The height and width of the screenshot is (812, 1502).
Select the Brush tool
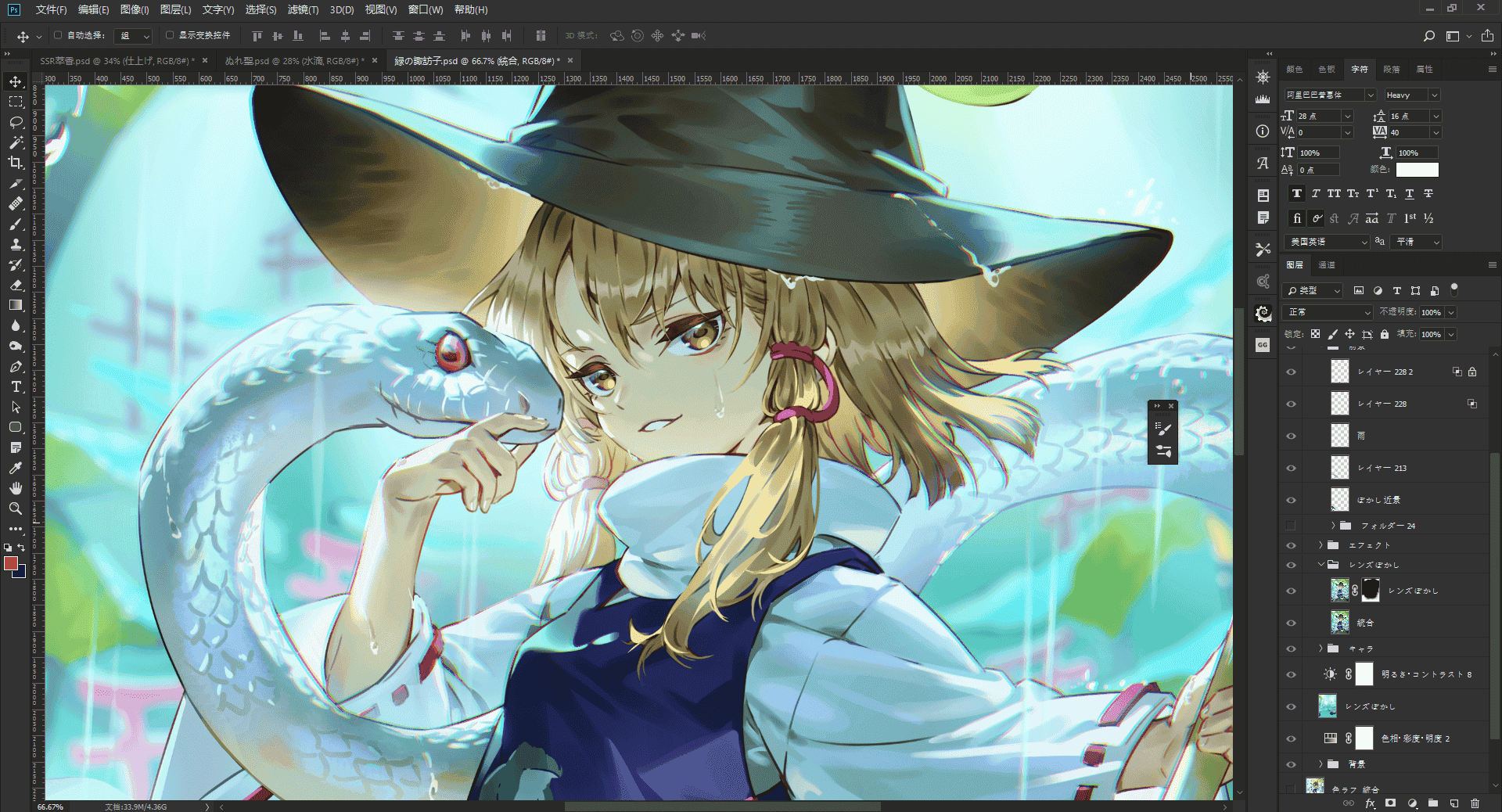pos(16,224)
